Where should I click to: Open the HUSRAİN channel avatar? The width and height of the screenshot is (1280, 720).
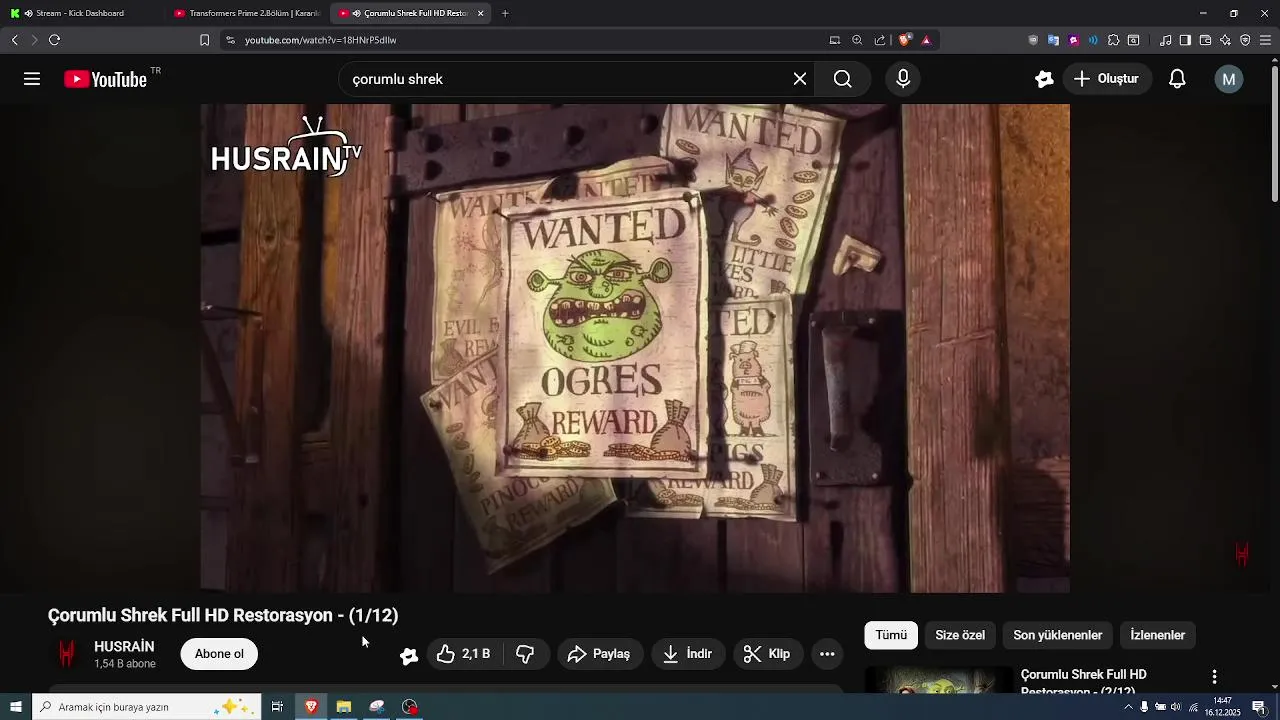click(67, 654)
